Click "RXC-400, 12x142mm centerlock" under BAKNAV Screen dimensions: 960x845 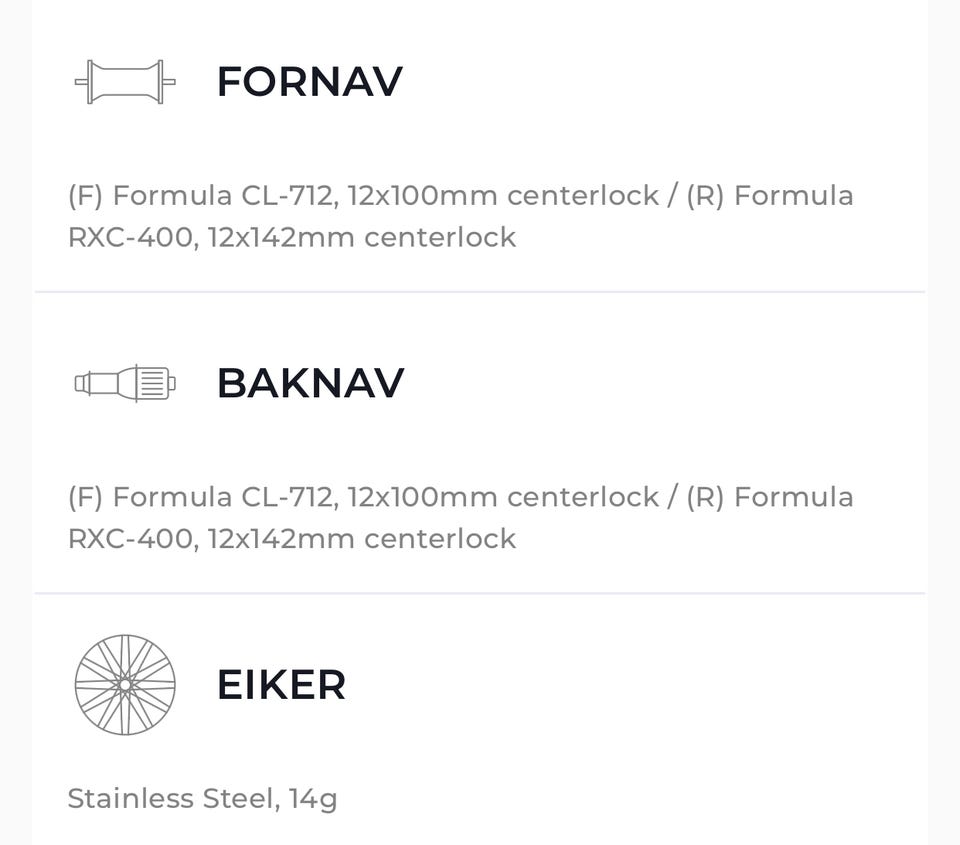(292, 539)
